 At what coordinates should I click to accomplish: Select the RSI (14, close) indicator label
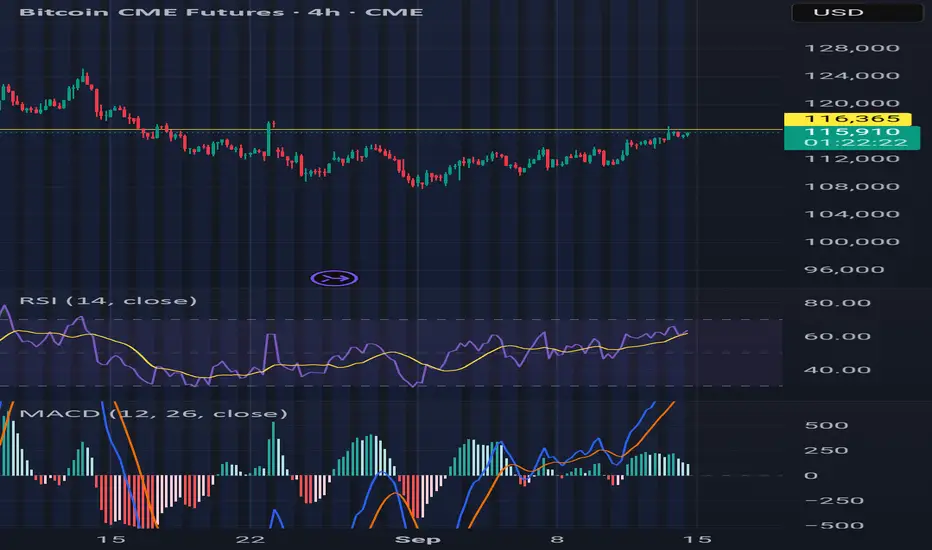tap(108, 300)
